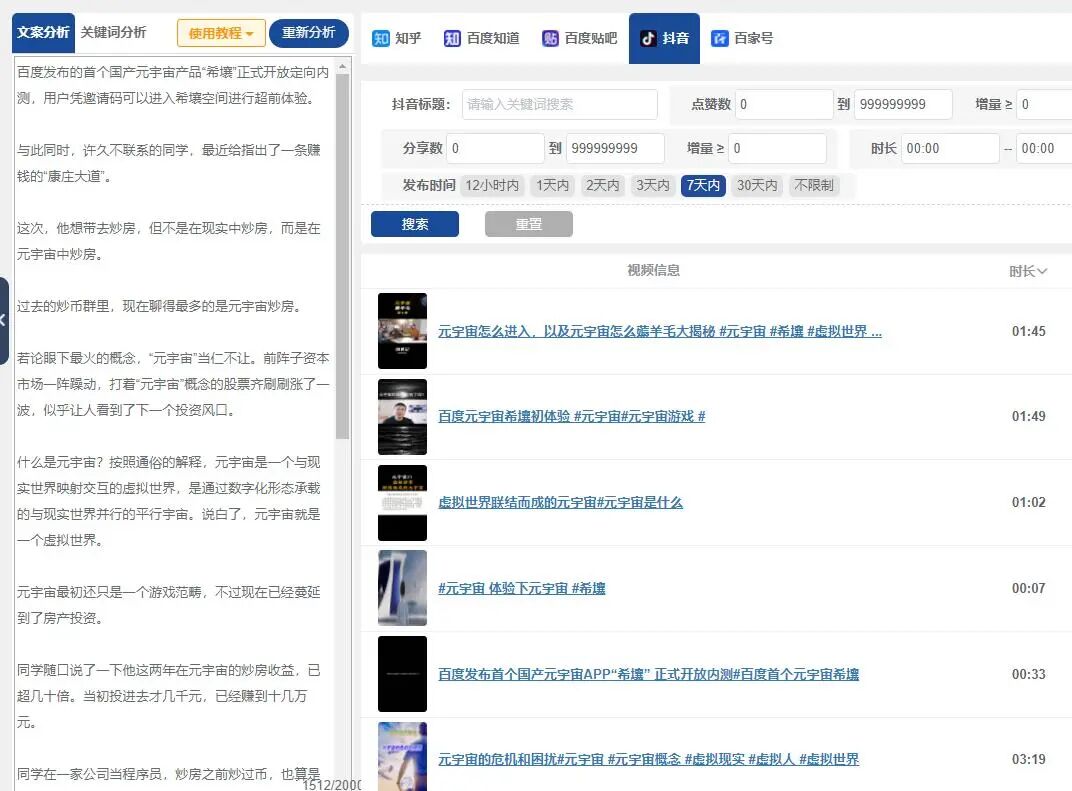Click the paragraph 过去的炒币群里 in article text

coord(159,306)
